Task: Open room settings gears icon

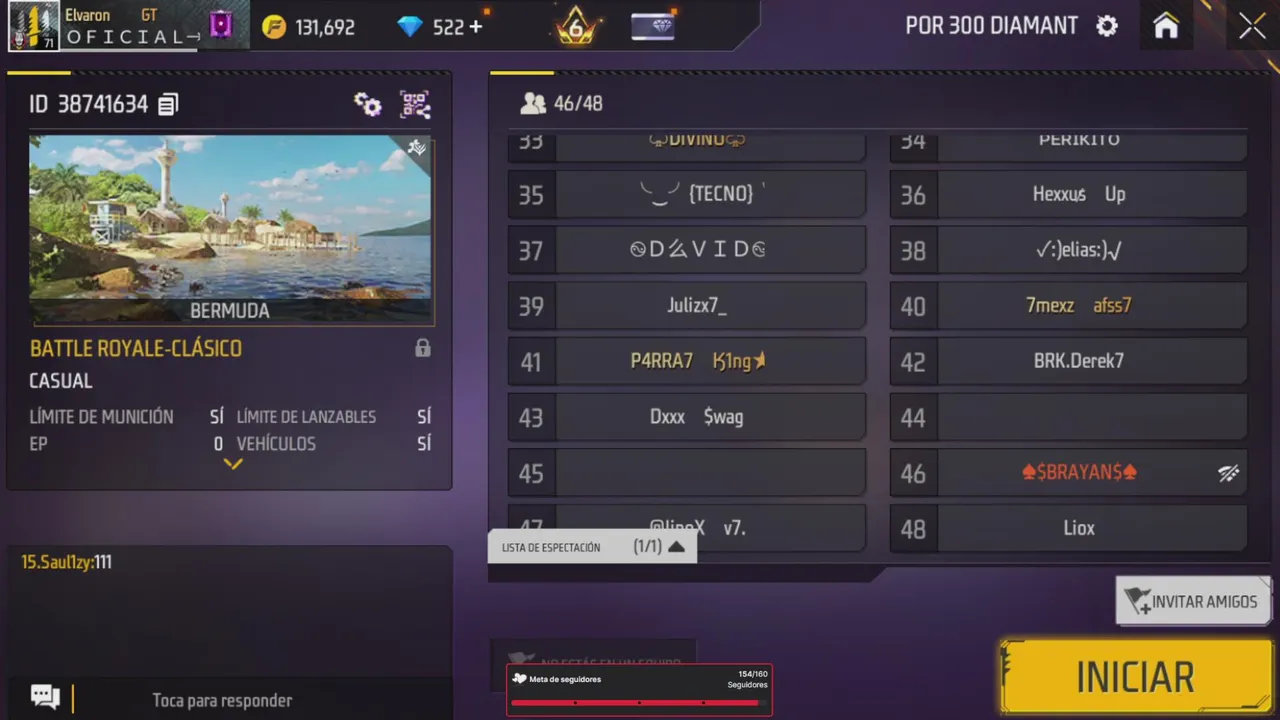Action: point(367,104)
